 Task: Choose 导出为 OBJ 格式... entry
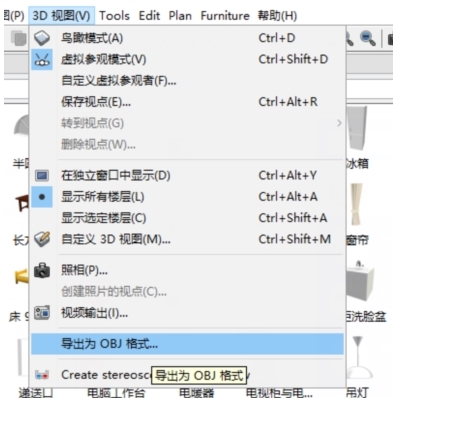tap(187, 344)
